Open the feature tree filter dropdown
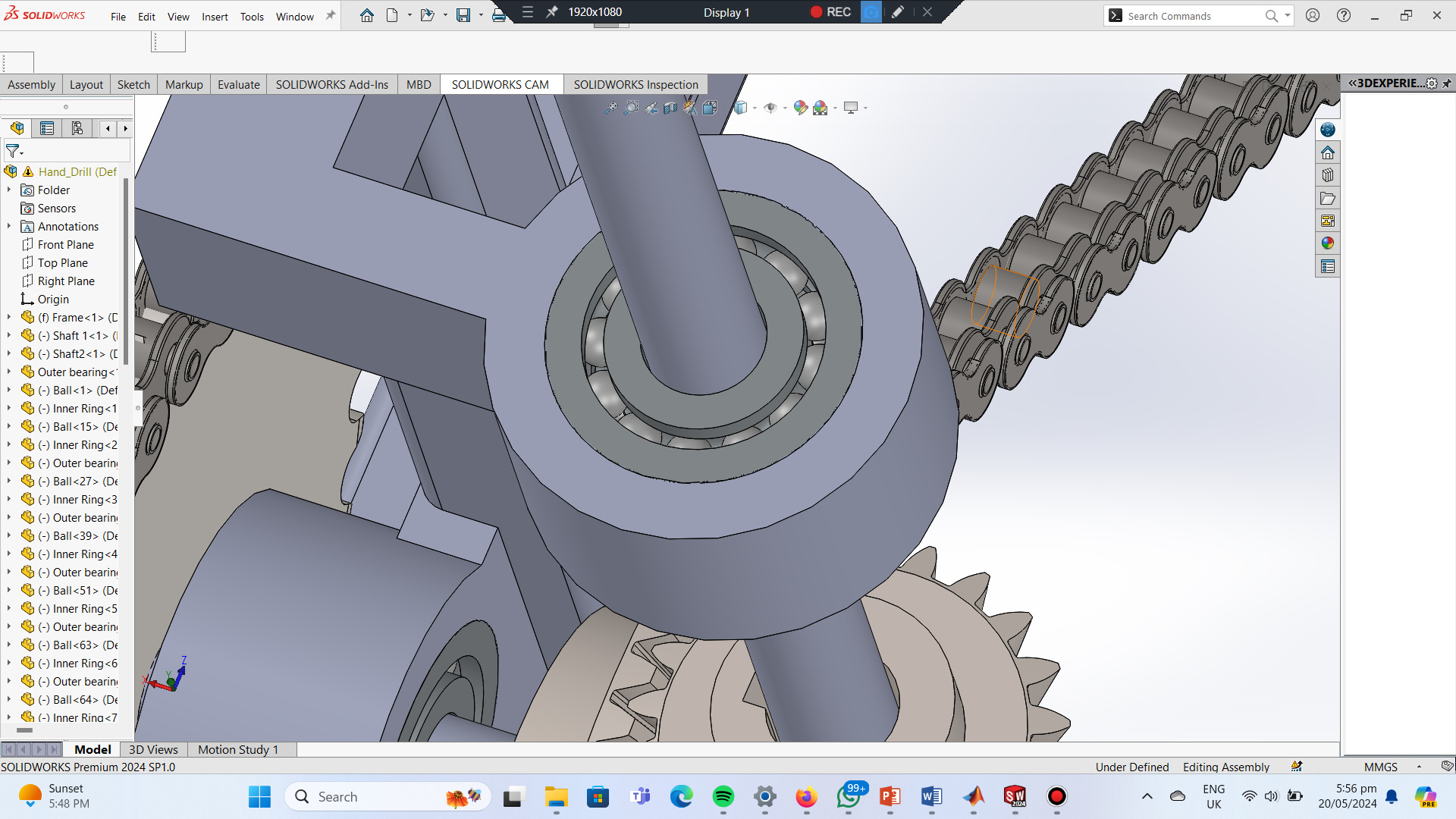The image size is (1456, 819). (14, 151)
